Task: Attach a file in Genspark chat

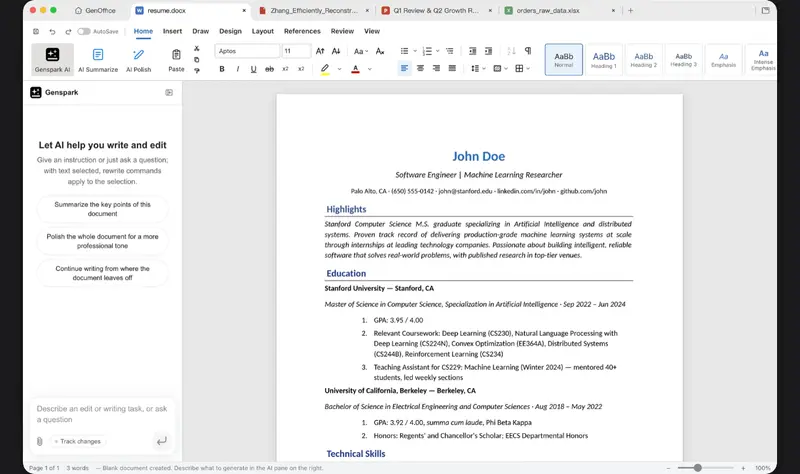Action: tap(39, 441)
